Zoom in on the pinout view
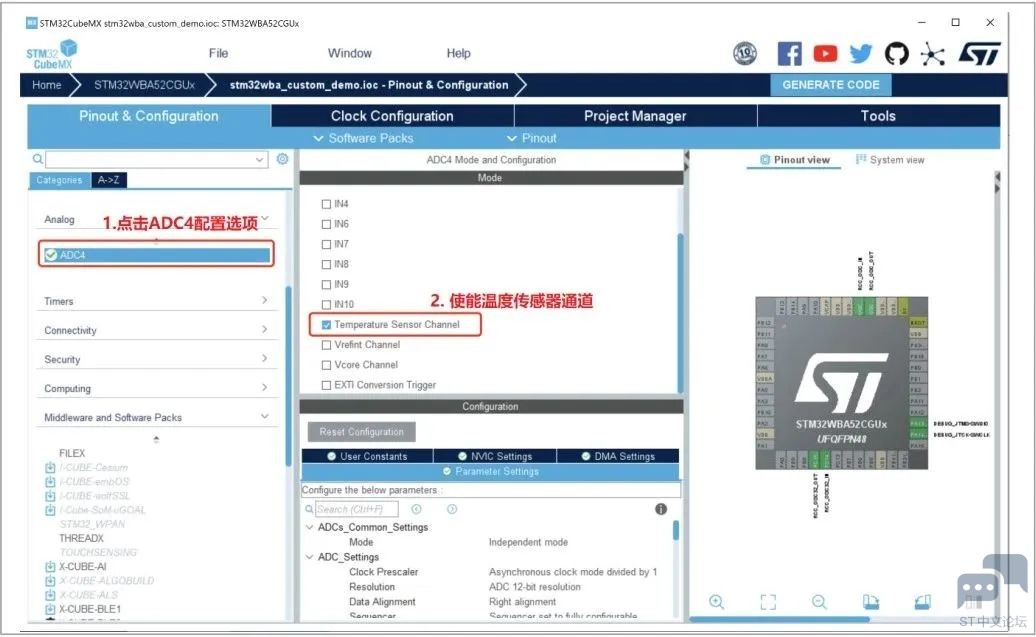1036x637 pixels. [x=716, y=602]
